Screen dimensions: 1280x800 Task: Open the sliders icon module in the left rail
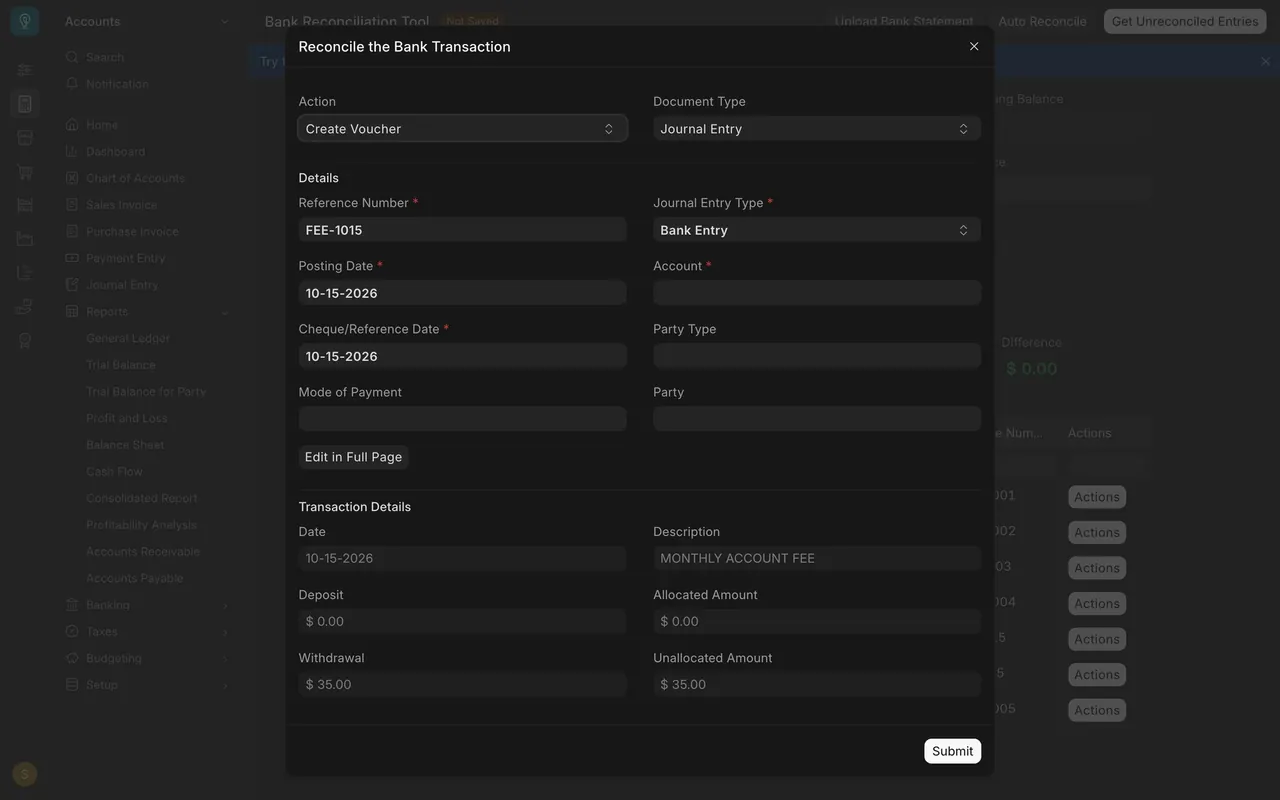click(25, 70)
